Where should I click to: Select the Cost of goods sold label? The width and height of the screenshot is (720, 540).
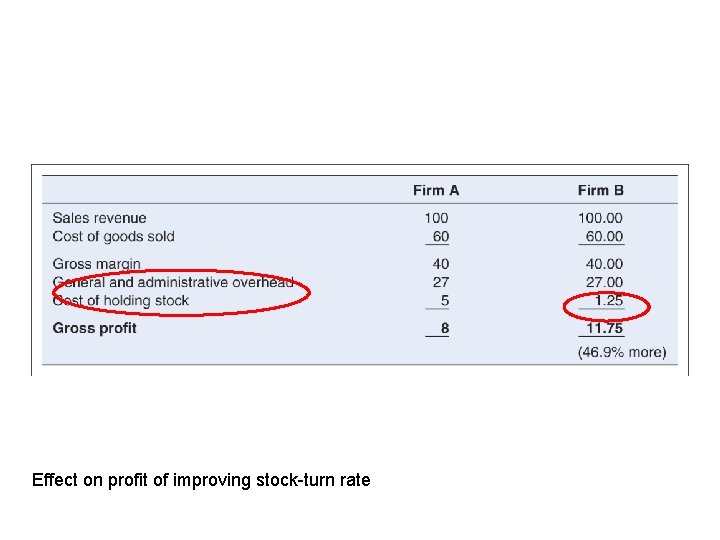point(113,236)
